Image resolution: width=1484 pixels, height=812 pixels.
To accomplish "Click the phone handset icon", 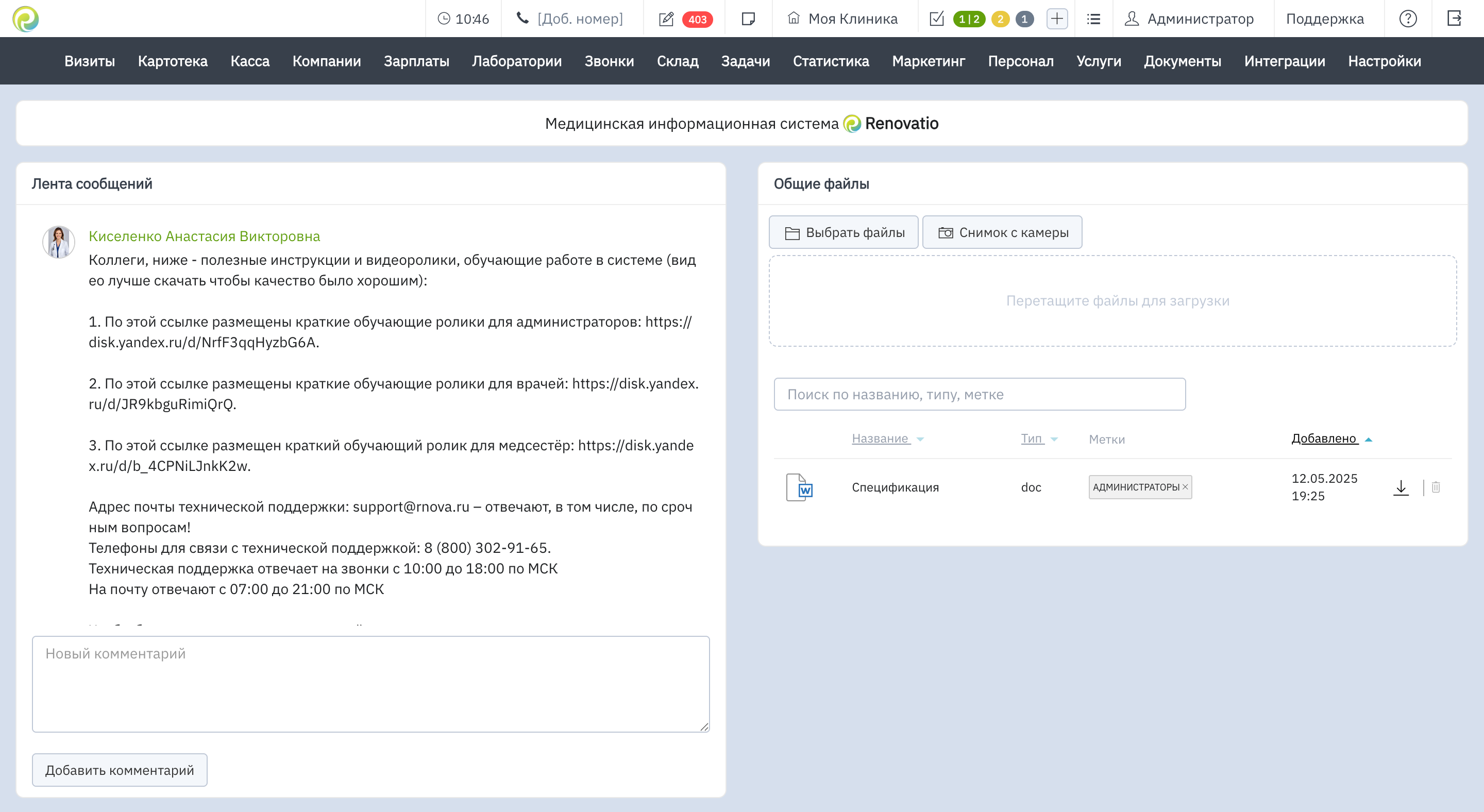I will [522, 19].
